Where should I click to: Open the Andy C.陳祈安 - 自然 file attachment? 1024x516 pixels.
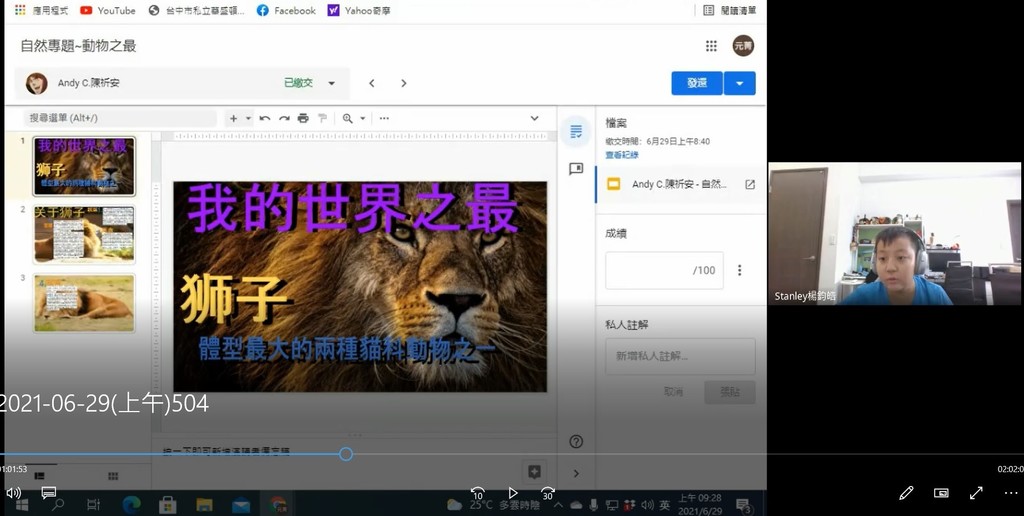point(679,184)
